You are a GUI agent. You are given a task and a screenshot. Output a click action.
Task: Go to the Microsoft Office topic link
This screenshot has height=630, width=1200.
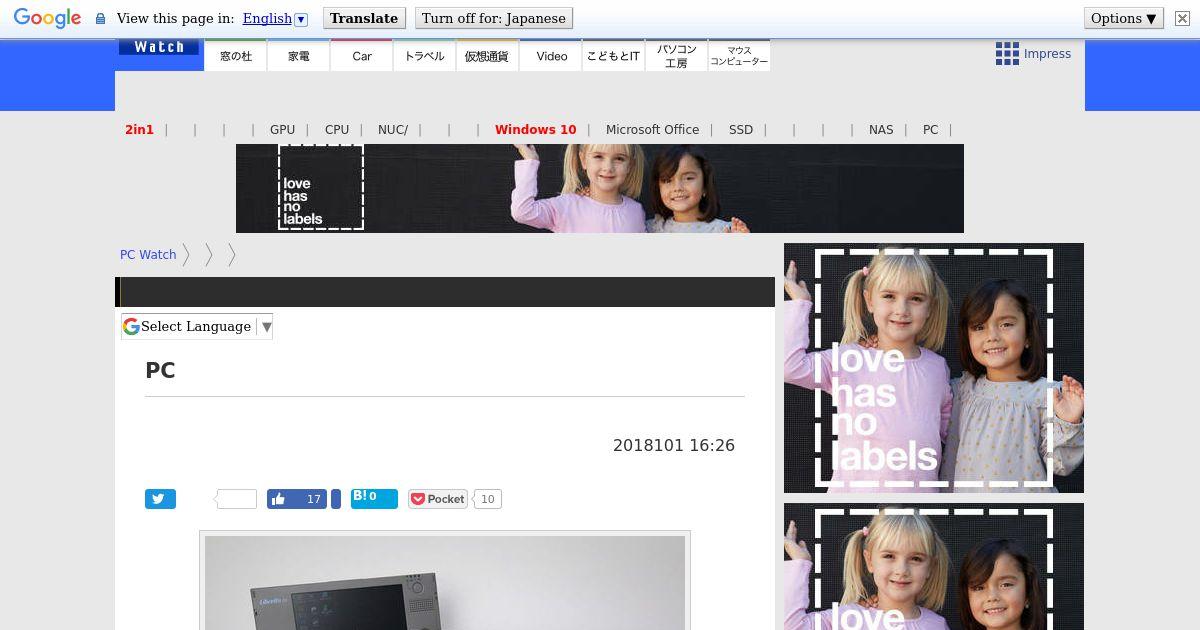652,130
